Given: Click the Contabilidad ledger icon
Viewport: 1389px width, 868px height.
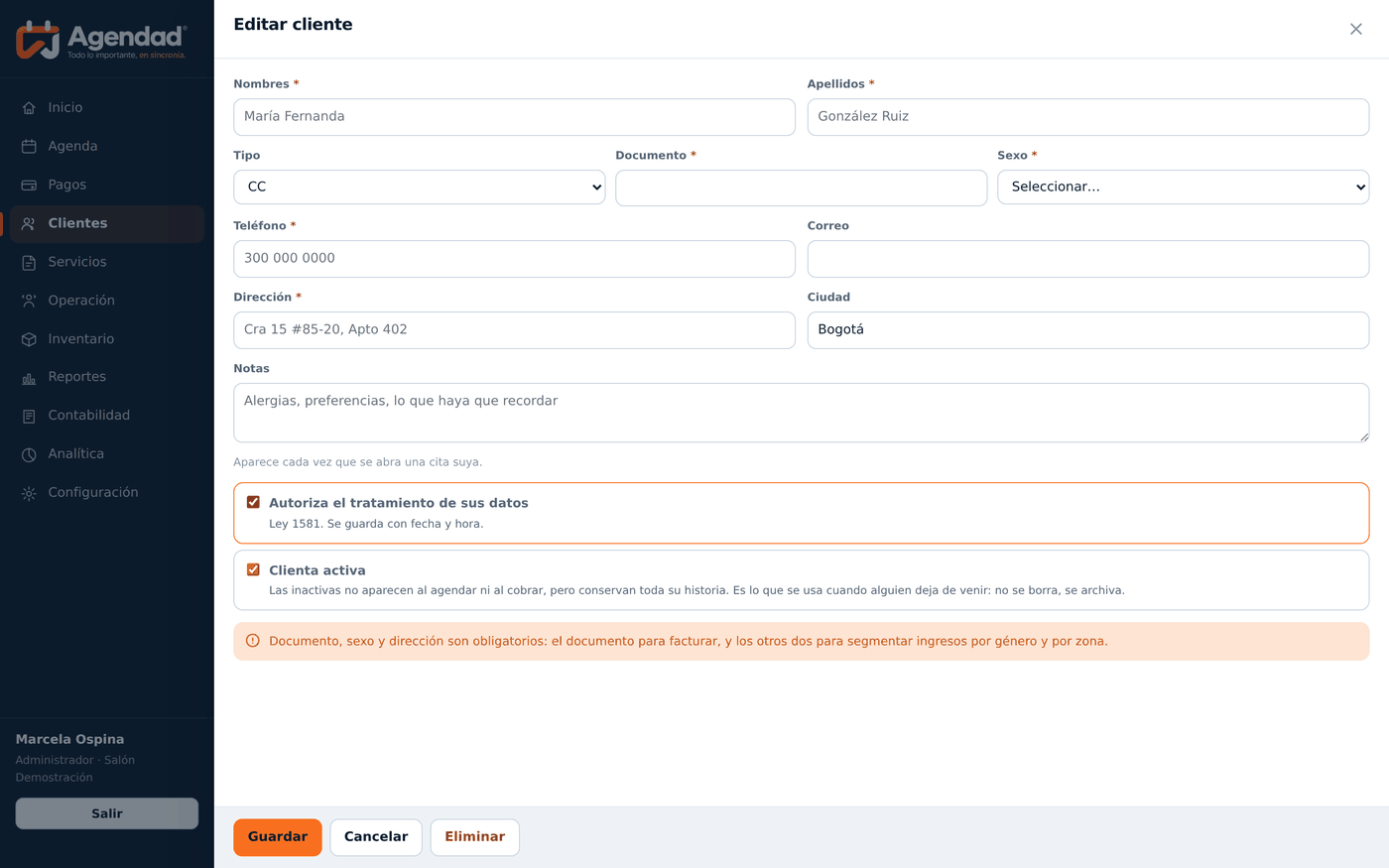Looking at the screenshot, I should pos(29,417).
